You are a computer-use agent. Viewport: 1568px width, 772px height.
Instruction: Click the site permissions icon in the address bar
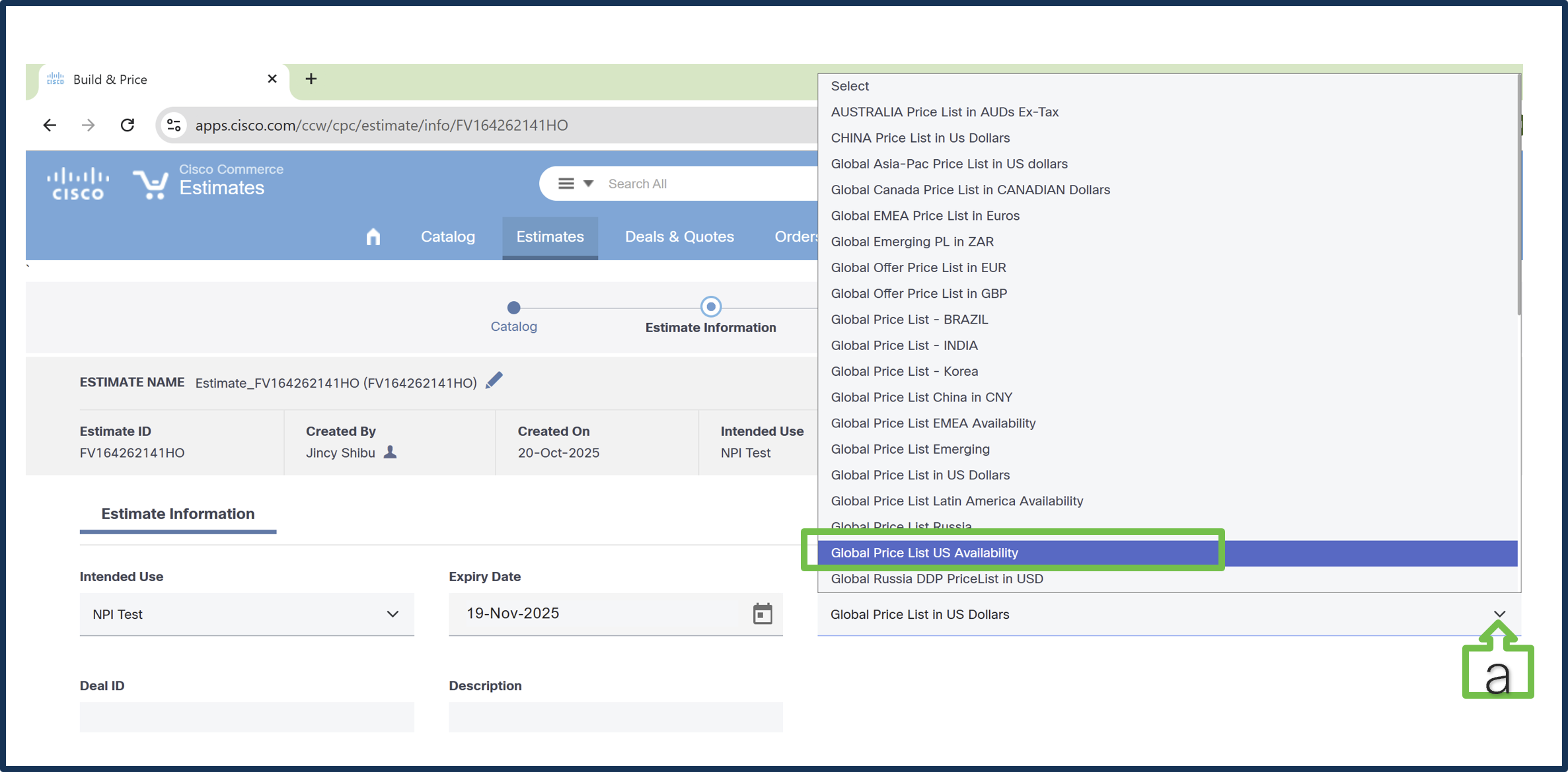pos(174,125)
